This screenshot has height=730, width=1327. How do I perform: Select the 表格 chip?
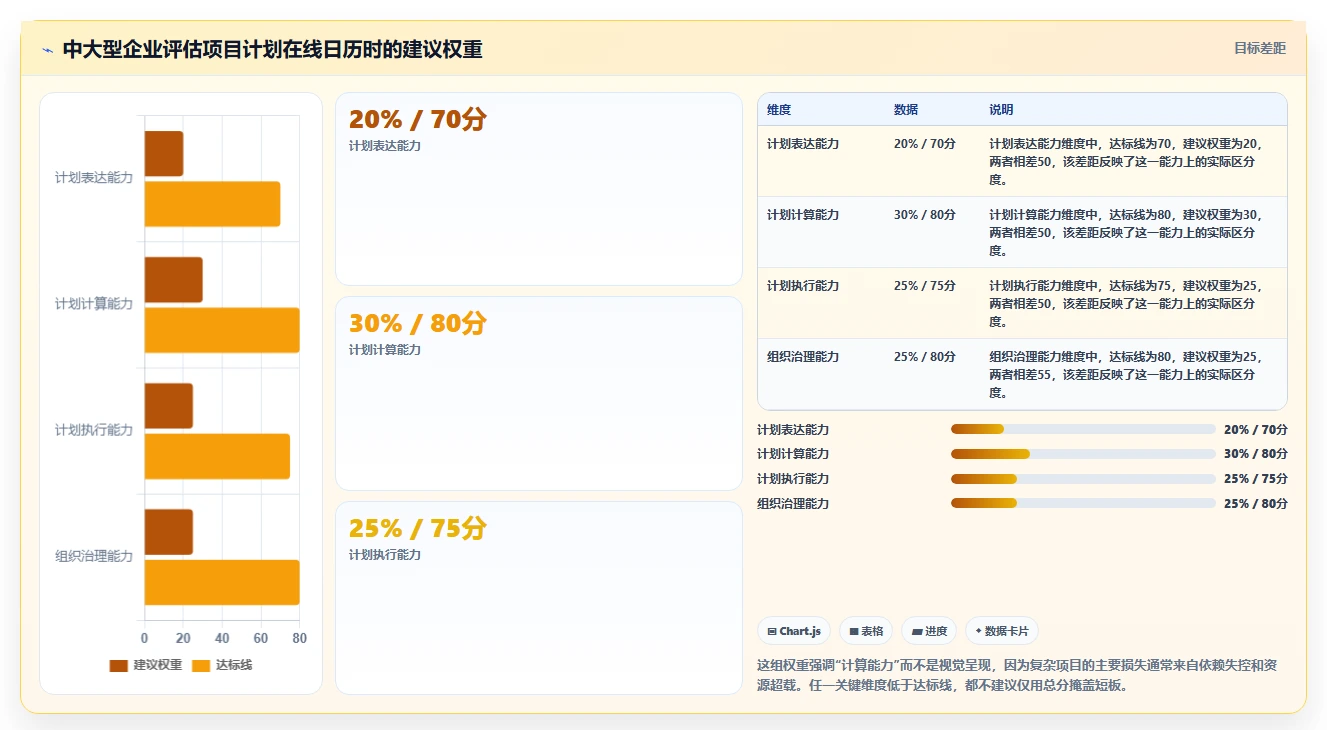(x=866, y=631)
